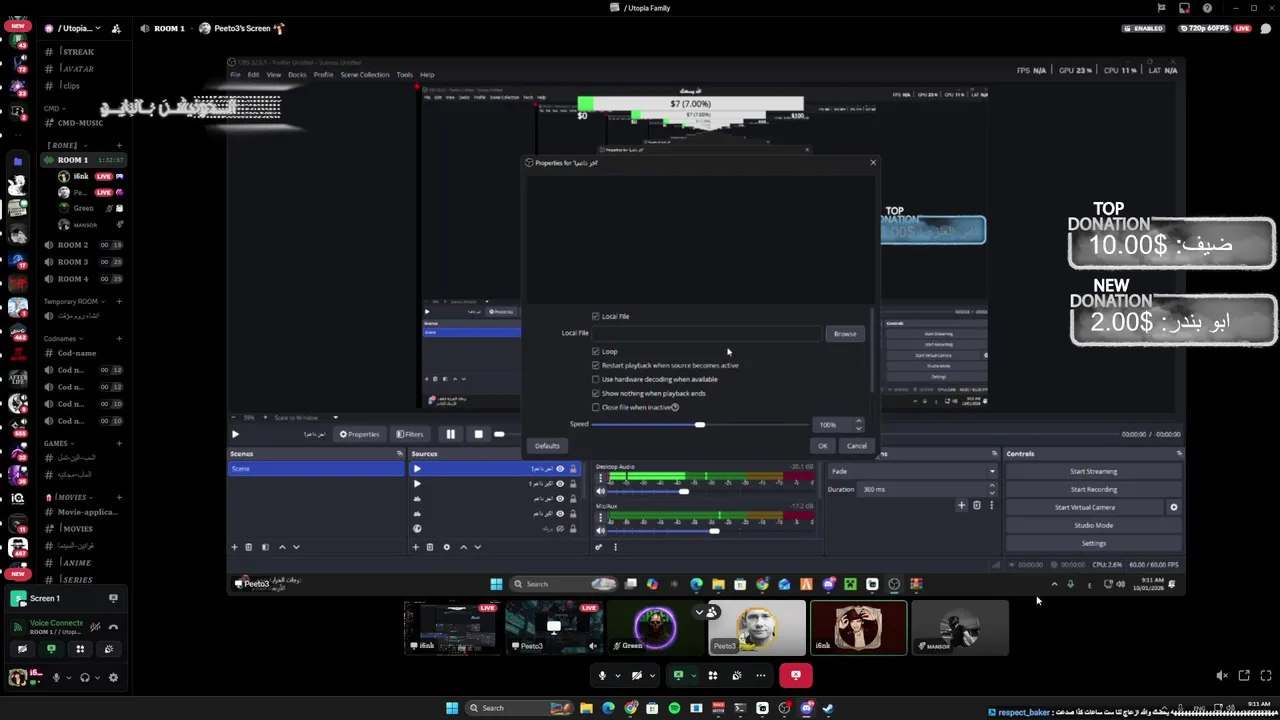Unmute the stream volume speaker icon

click(x=1222, y=676)
